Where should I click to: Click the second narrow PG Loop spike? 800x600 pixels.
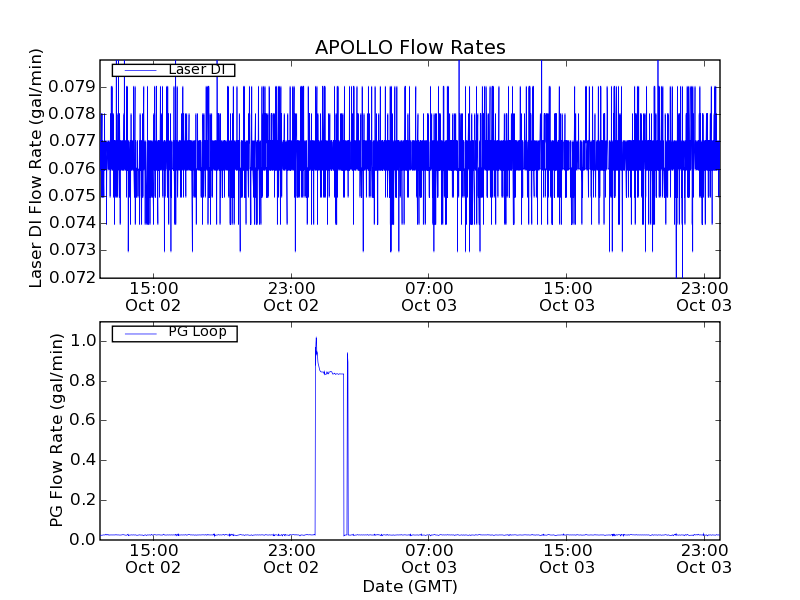coord(347,443)
